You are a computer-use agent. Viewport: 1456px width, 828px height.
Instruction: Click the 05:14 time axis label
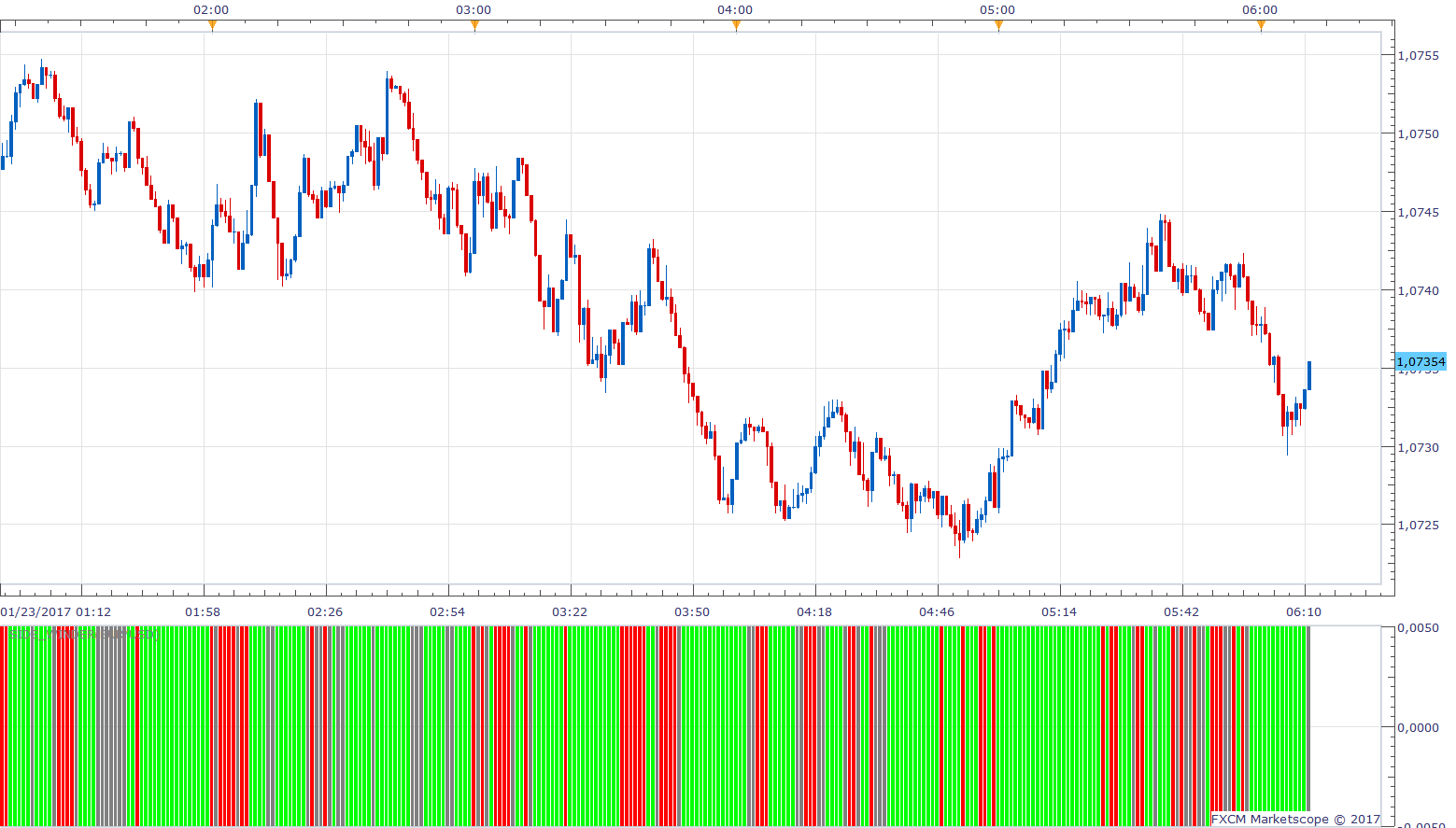pyautogui.click(x=1059, y=611)
